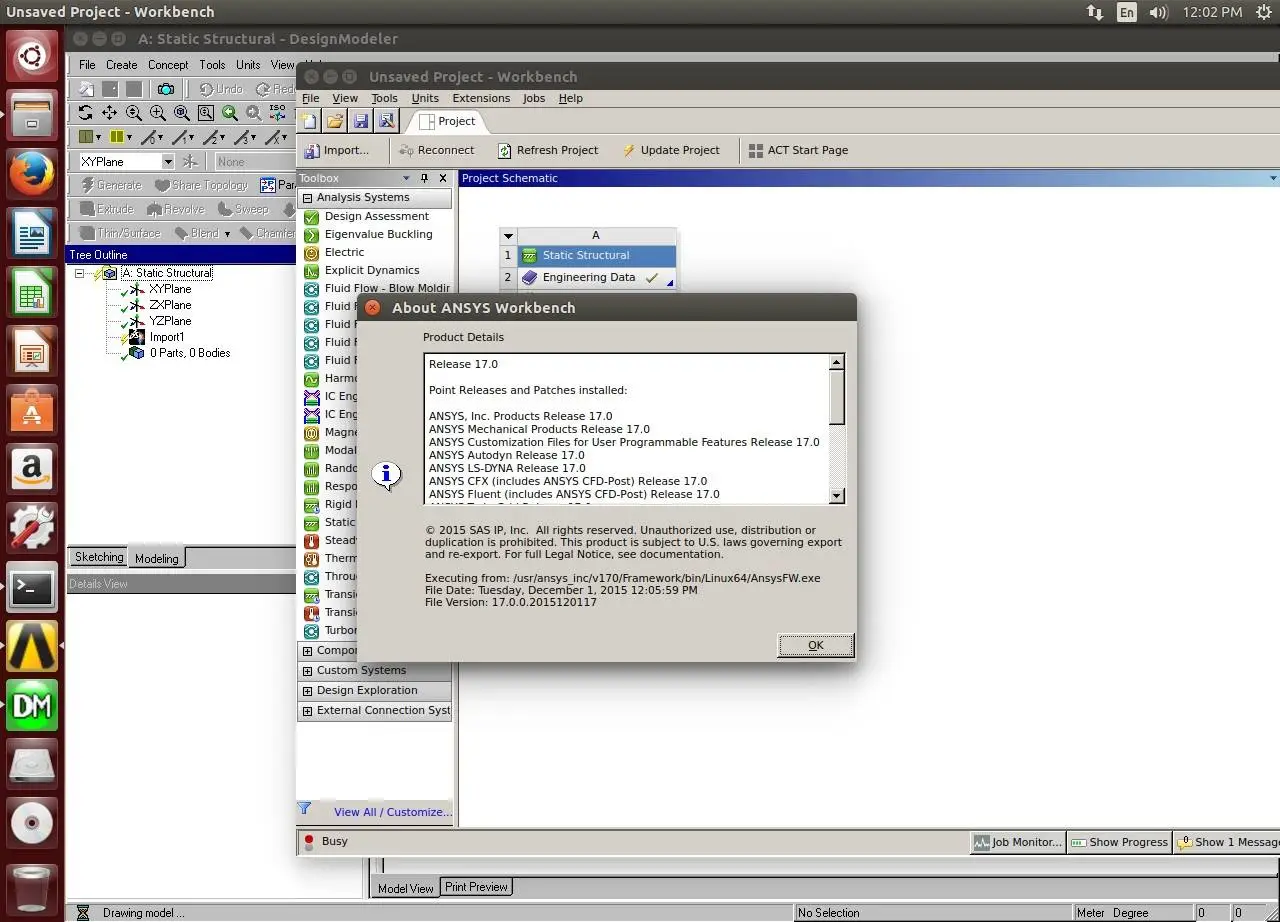Select the YZPlane item in Tree Outline

(170, 321)
